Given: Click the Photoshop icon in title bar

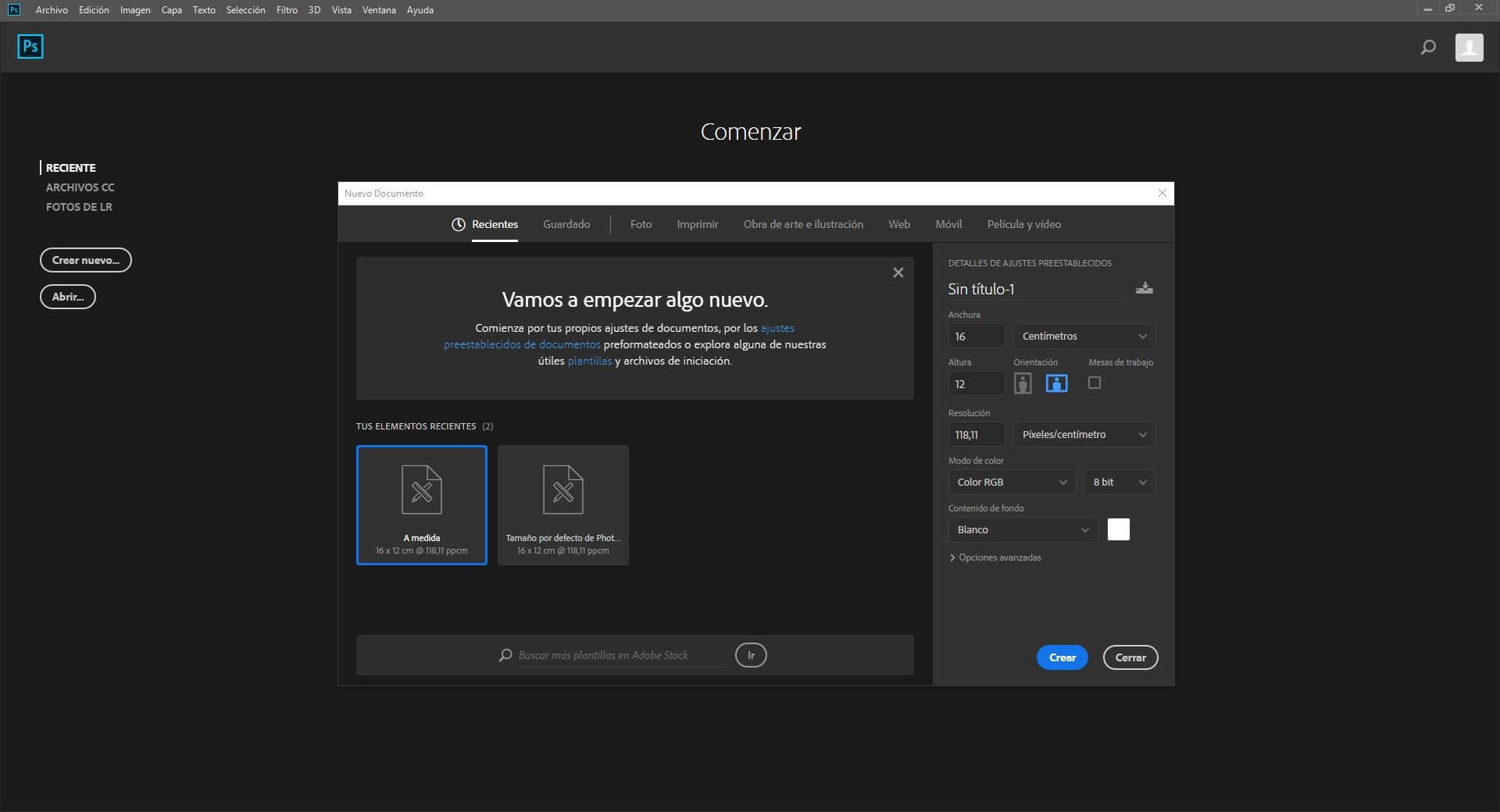Looking at the screenshot, I should pyautogui.click(x=14, y=9).
